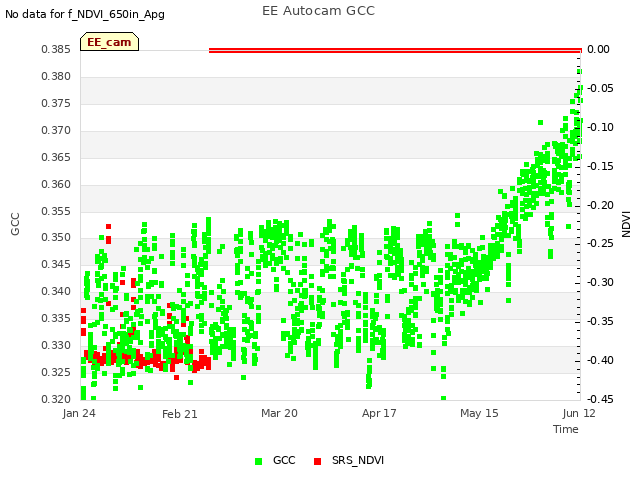Viewport: 640px width, 480px height.
Task: Click the 0.00 NDVI axis value
Action: pyautogui.click(x=598, y=49)
